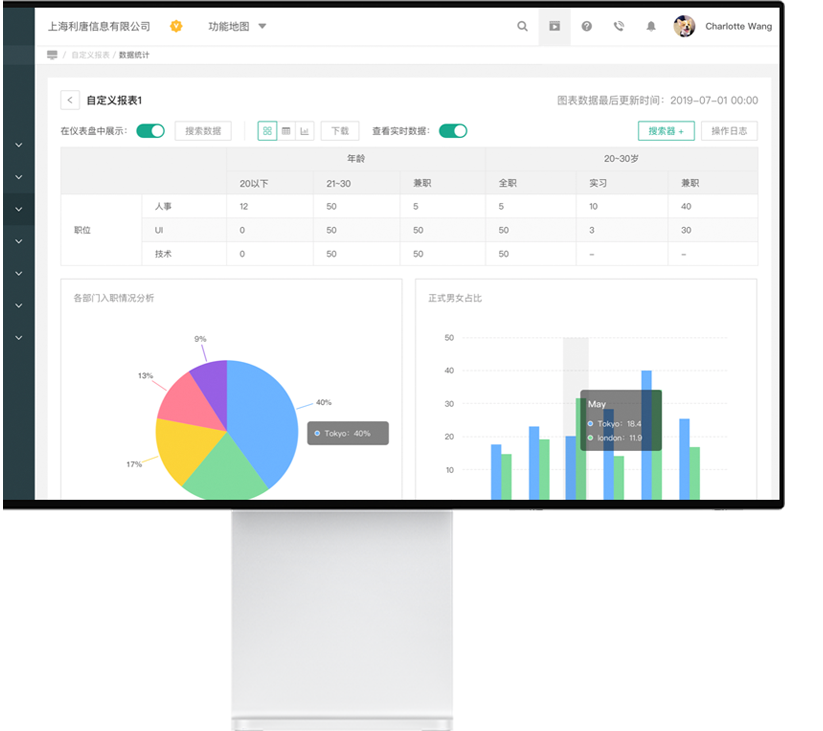Toggle the 在仪表盘中展示 switch
Viewport: 823px width, 731px height.
(x=150, y=131)
